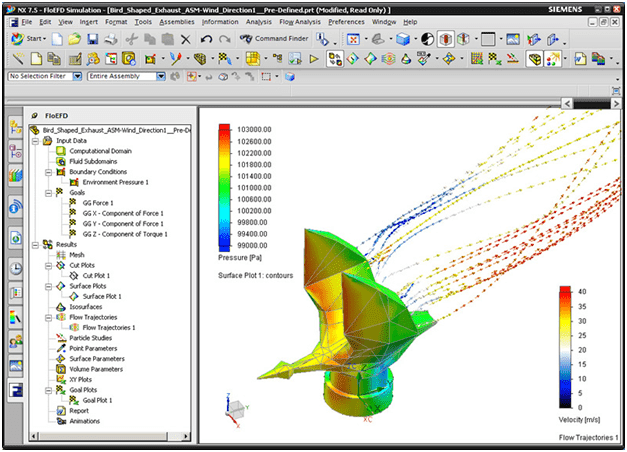Viewport: 627px width, 452px height.
Task: Click the Delete X icon
Action: click(186, 39)
